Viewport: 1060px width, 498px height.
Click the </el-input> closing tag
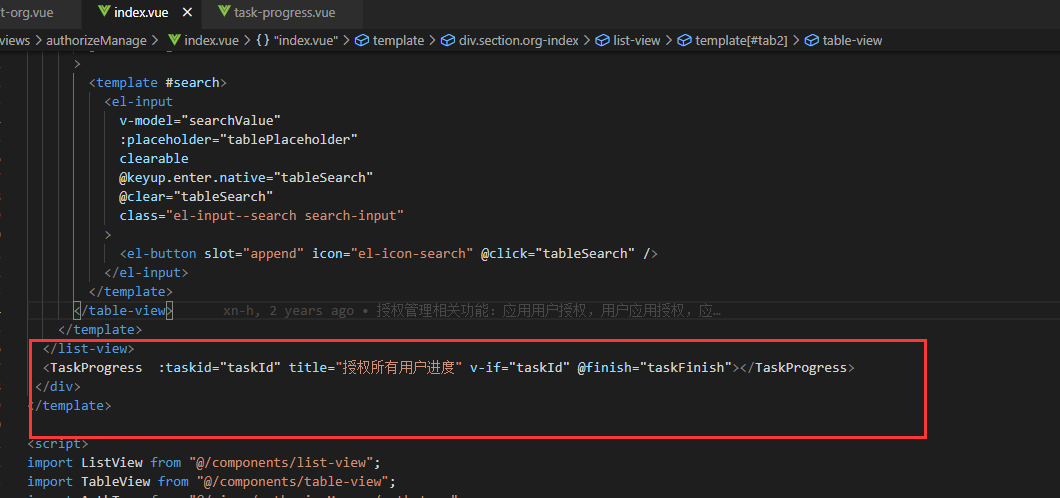point(146,273)
